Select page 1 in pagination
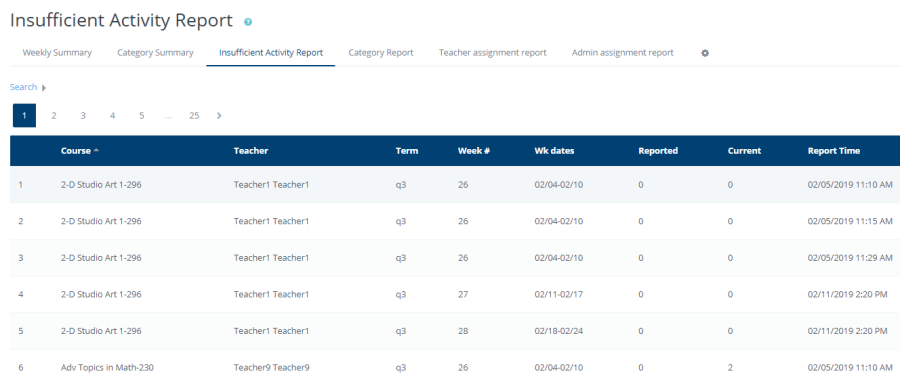This screenshot has width=900, height=380. pyautogui.click(x=24, y=115)
